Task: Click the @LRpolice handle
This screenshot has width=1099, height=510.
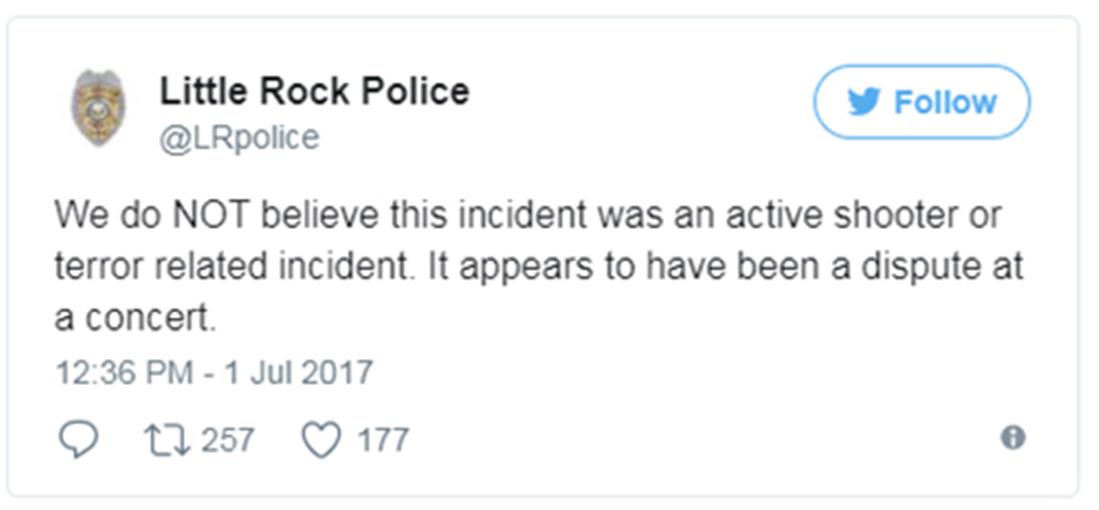Action: coord(239,137)
